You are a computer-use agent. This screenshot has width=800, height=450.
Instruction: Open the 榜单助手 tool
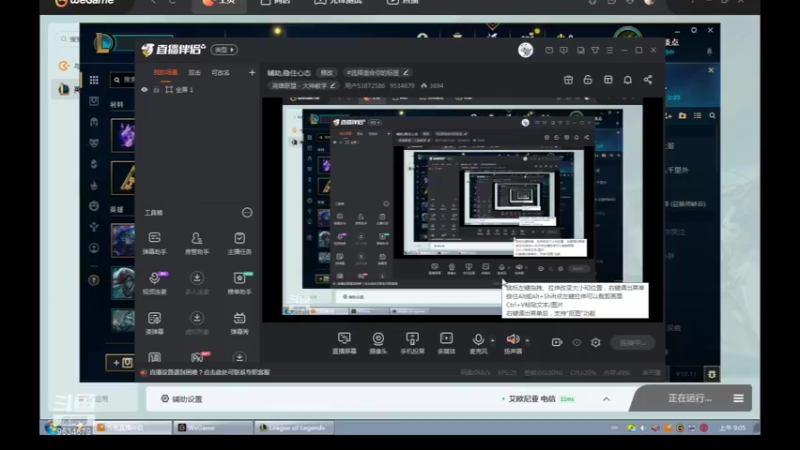239,283
